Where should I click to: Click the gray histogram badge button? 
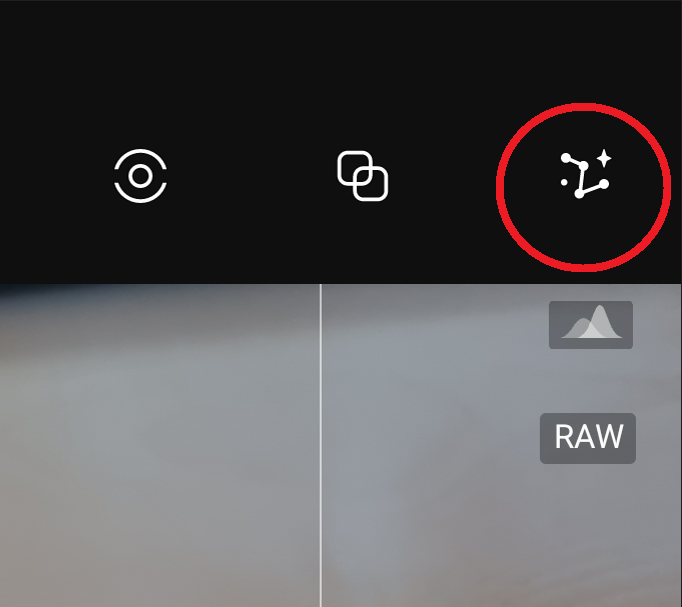(x=591, y=324)
